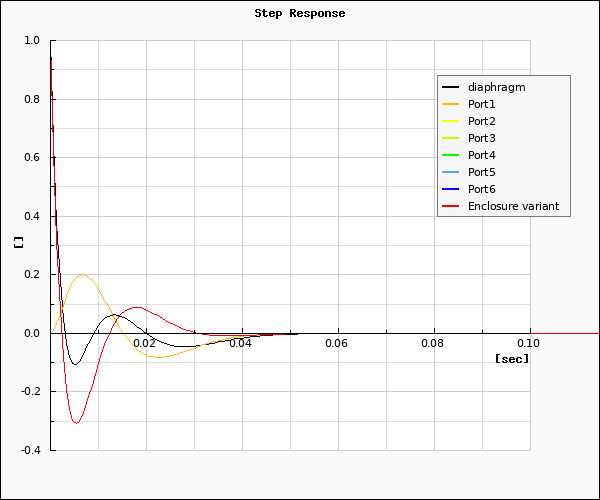Select the 'diaphragm' legend label
This screenshot has width=600, height=500.
click(x=496, y=87)
